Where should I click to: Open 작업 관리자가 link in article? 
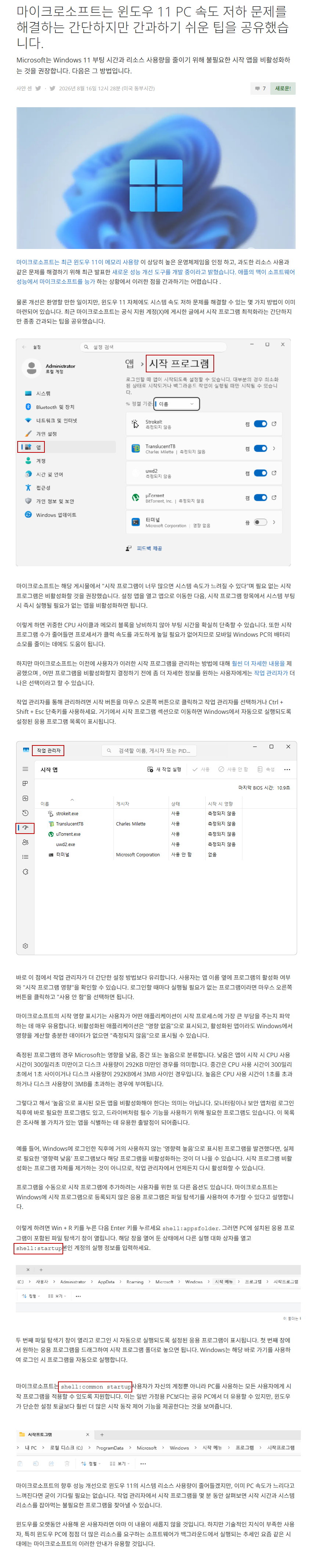click(270, 673)
